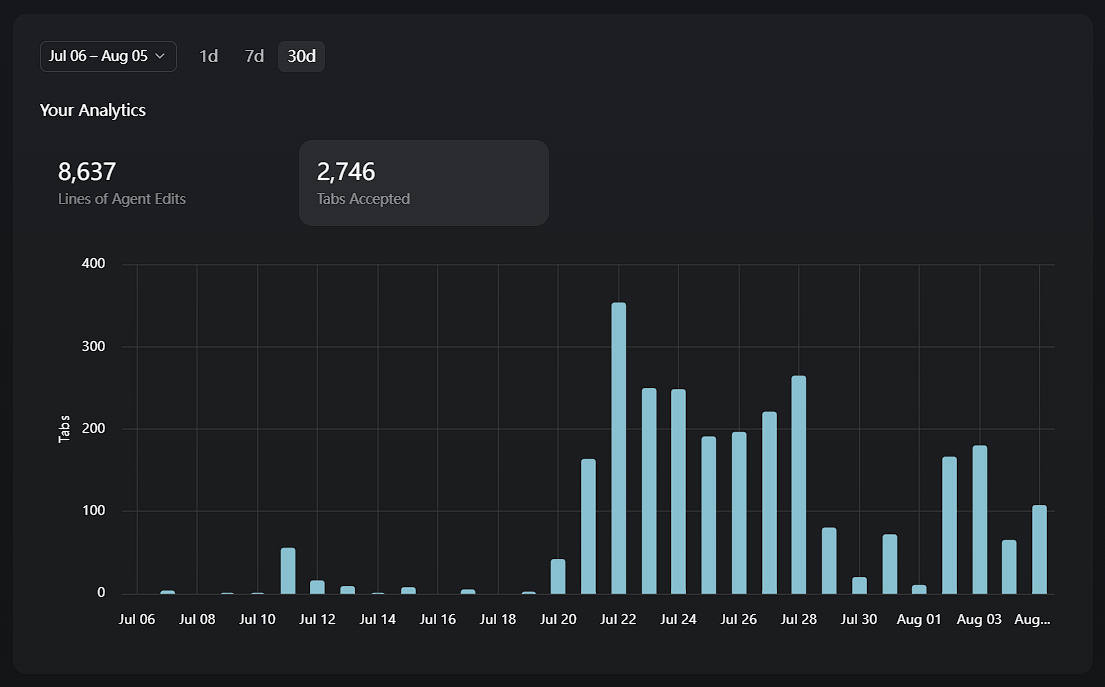Click the last bar on the right, Aug 05

[1039, 550]
